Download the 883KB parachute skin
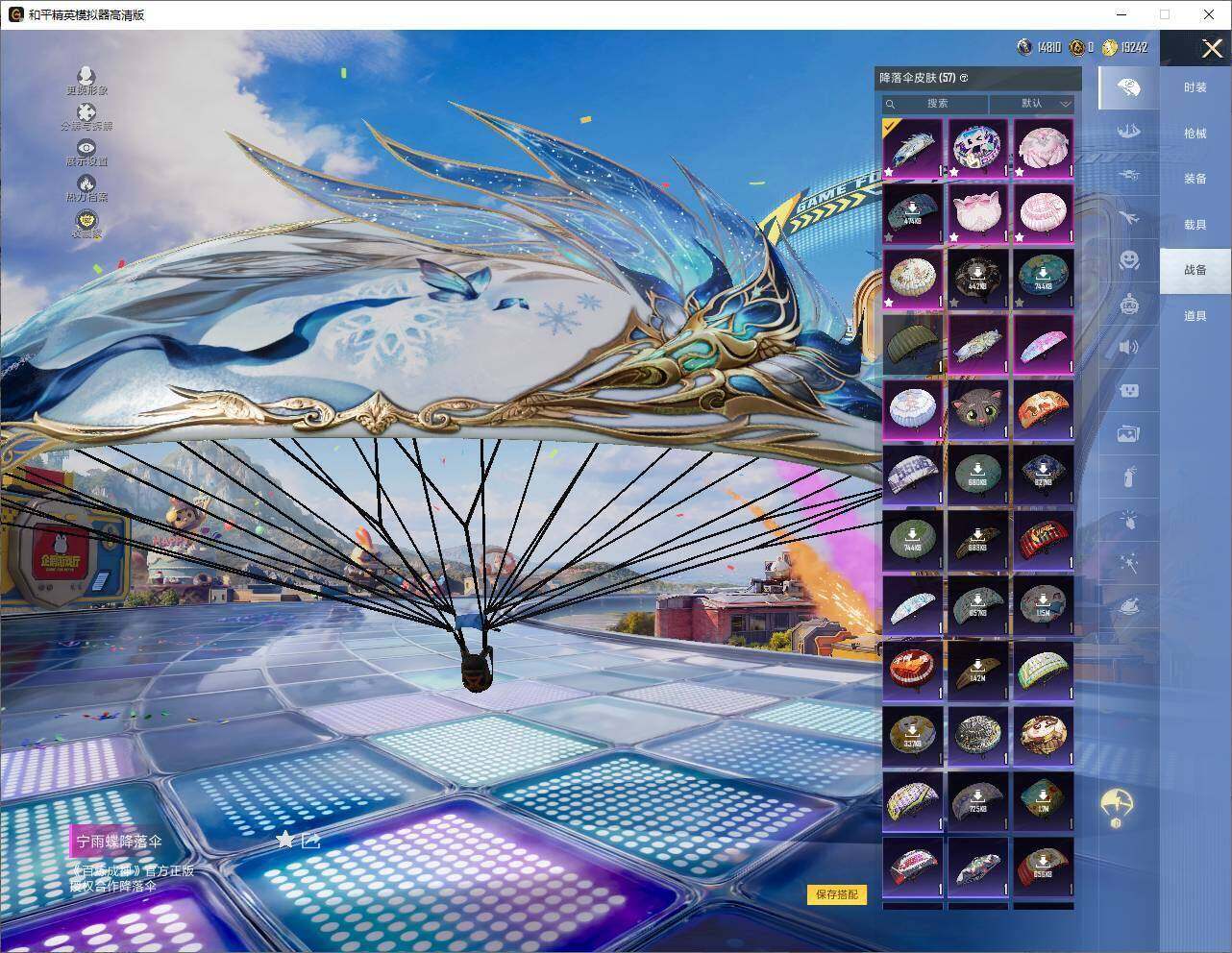The height and width of the screenshot is (953, 1232). tap(978, 540)
